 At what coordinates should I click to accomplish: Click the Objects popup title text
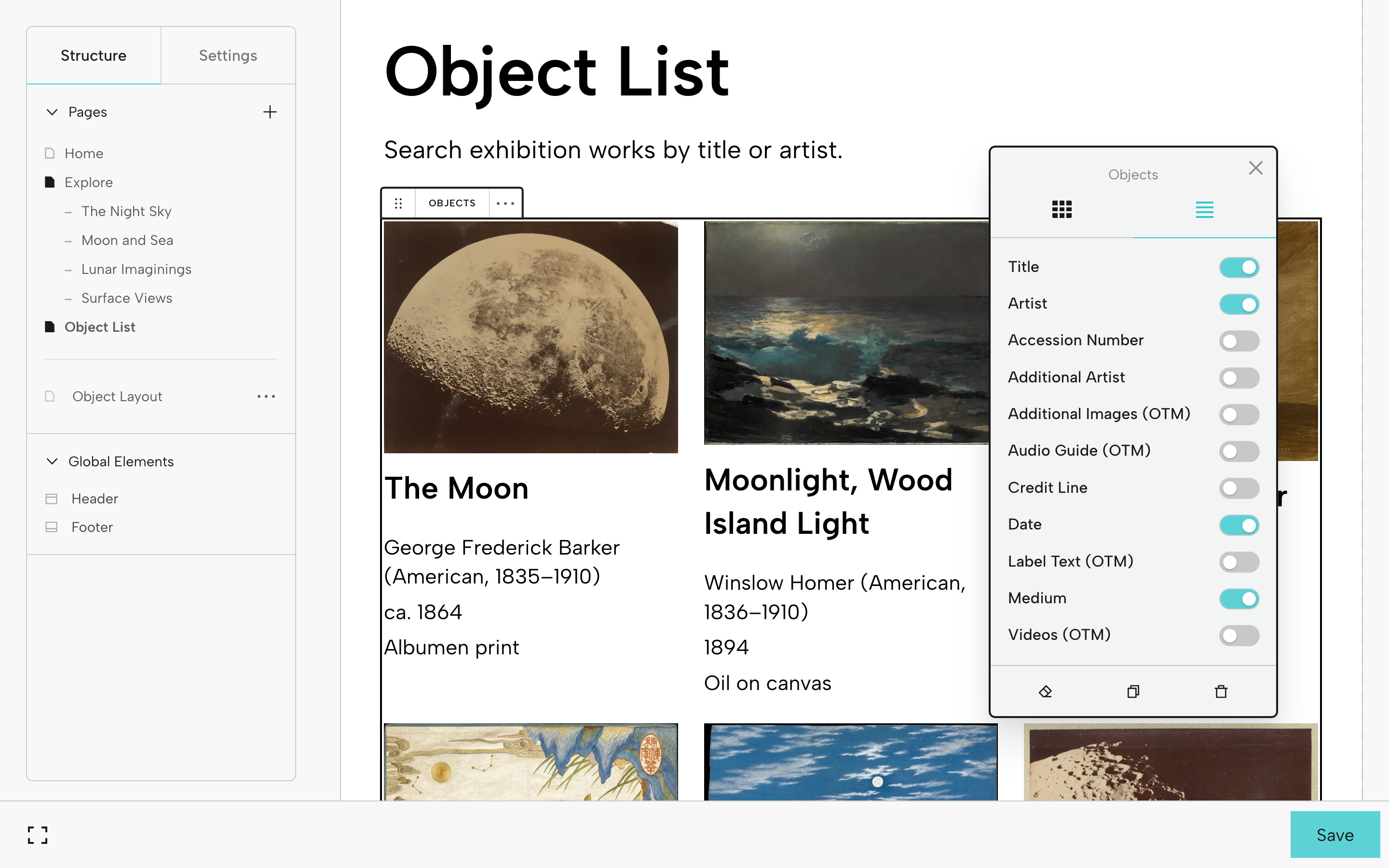click(x=1133, y=175)
